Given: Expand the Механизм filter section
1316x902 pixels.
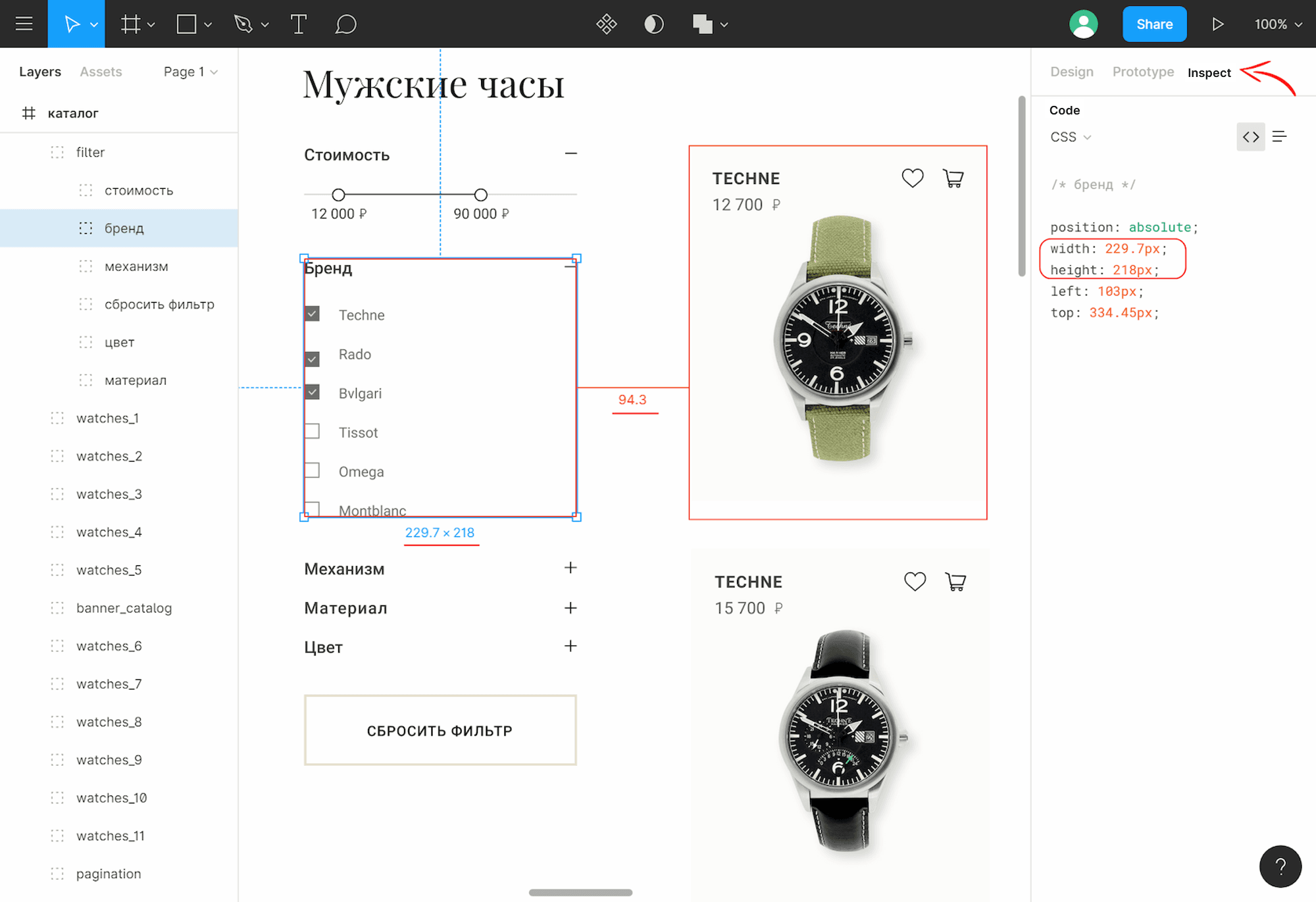Looking at the screenshot, I should click(x=571, y=569).
